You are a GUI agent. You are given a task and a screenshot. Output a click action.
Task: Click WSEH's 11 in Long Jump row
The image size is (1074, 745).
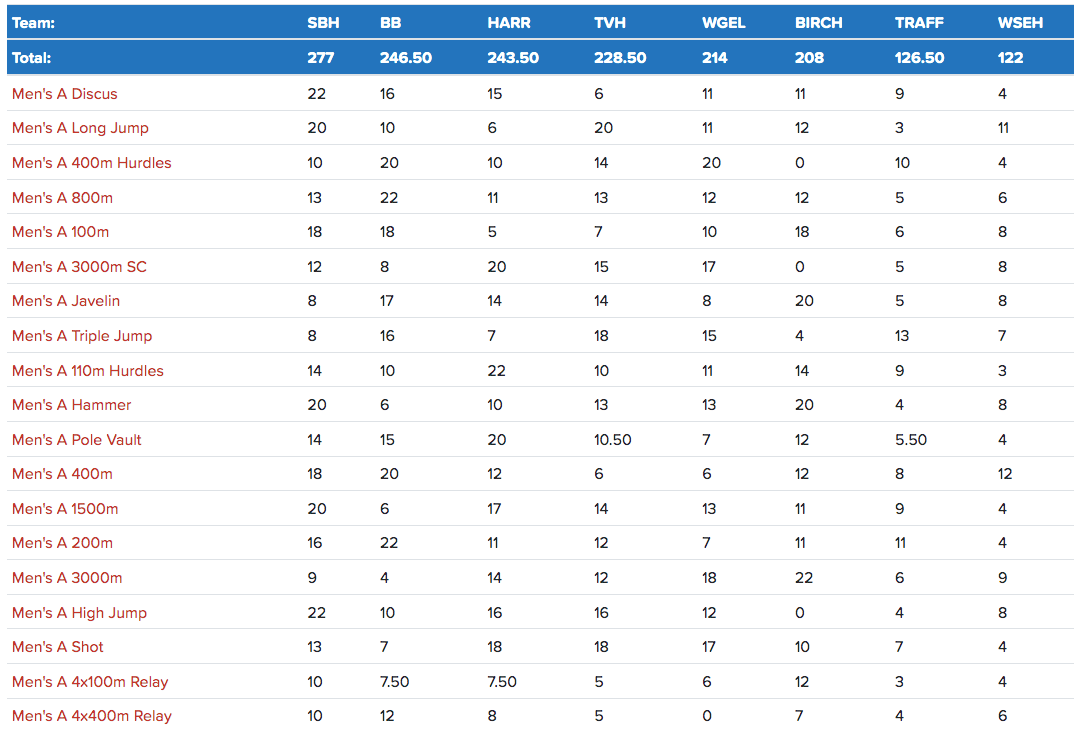pyautogui.click(x=1003, y=128)
